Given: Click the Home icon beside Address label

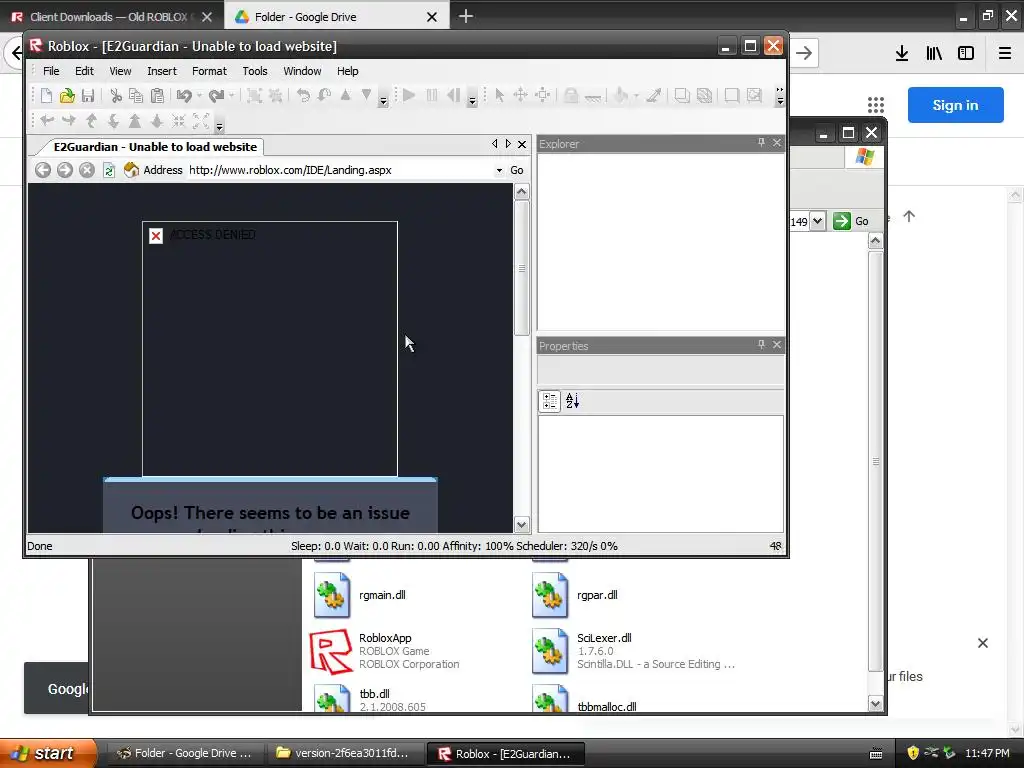Looking at the screenshot, I should tap(131, 170).
